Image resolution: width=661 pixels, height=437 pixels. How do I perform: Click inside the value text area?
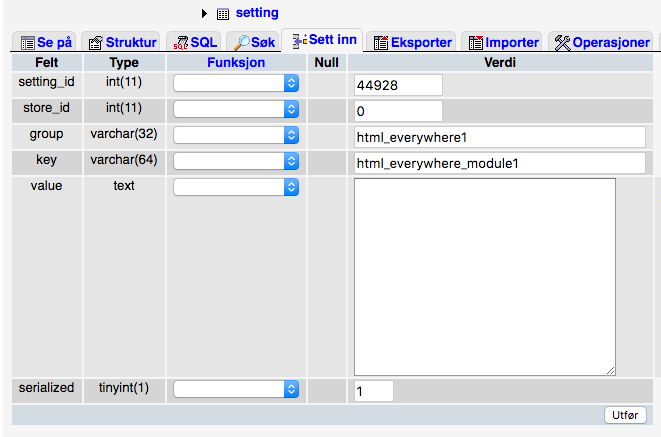pos(484,276)
